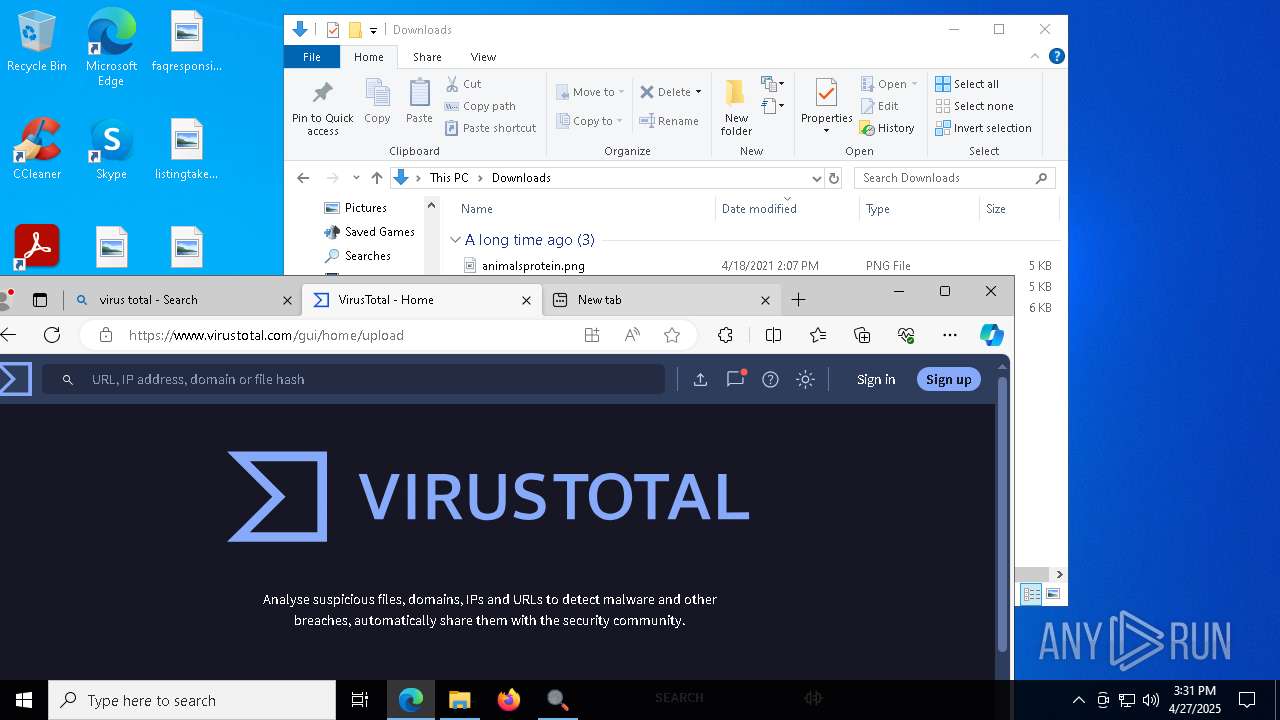
Task: Open Edge tab actions menu icon
Action: tap(40, 300)
